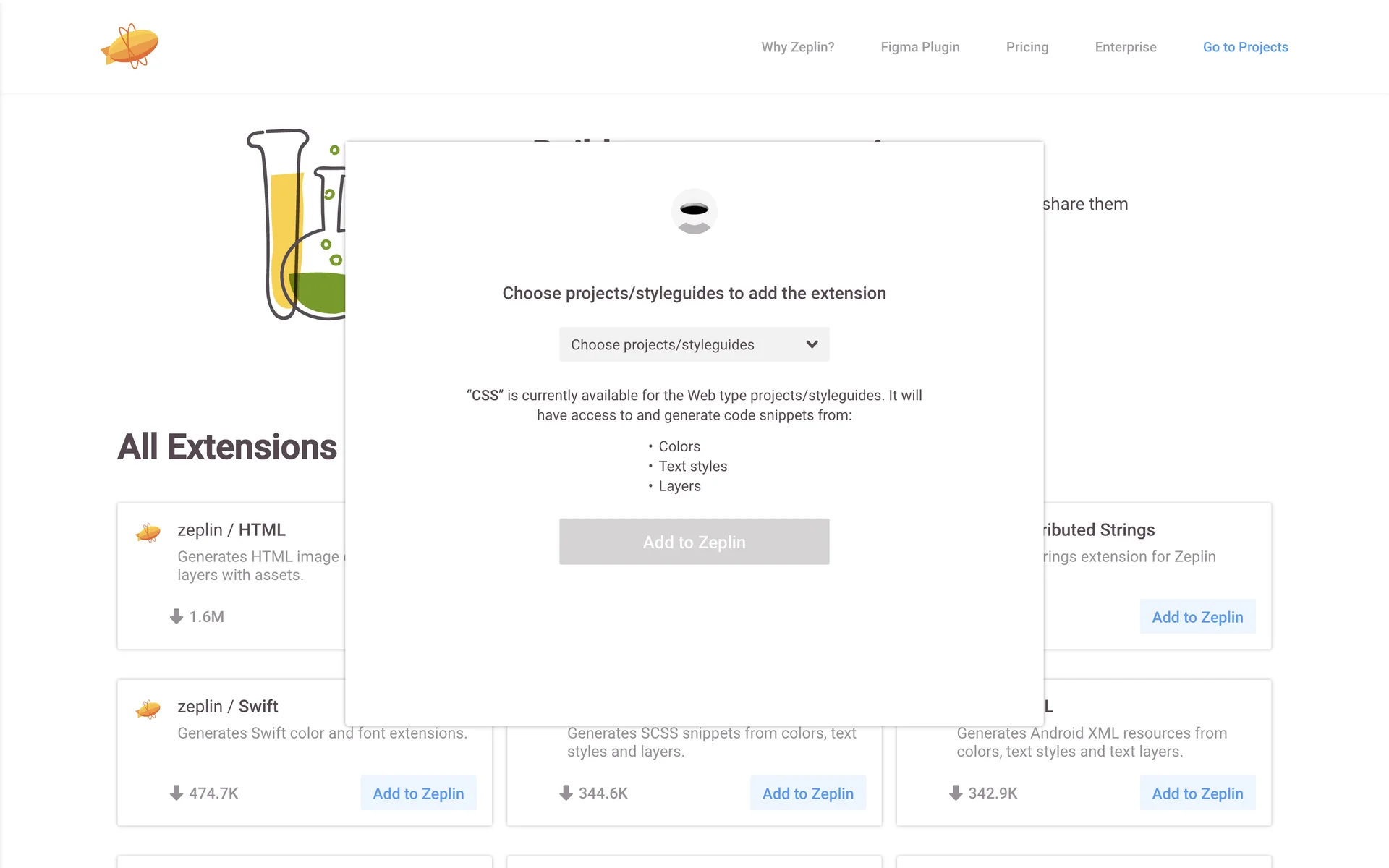Click the zeppelin icon beside zeplin / Swift
The width and height of the screenshot is (1389, 868).
tap(148, 710)
